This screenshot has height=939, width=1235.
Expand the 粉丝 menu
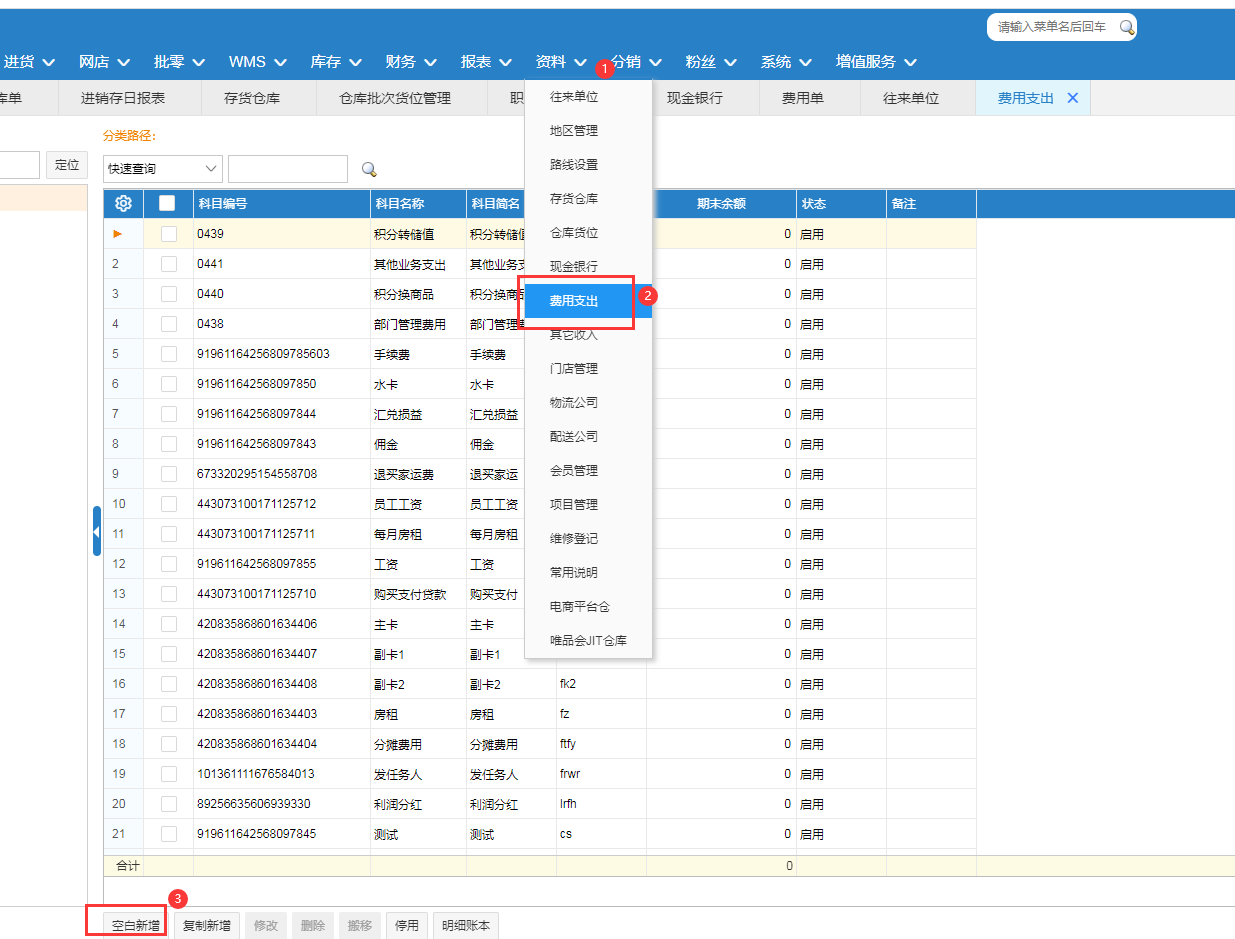[711, 62]
